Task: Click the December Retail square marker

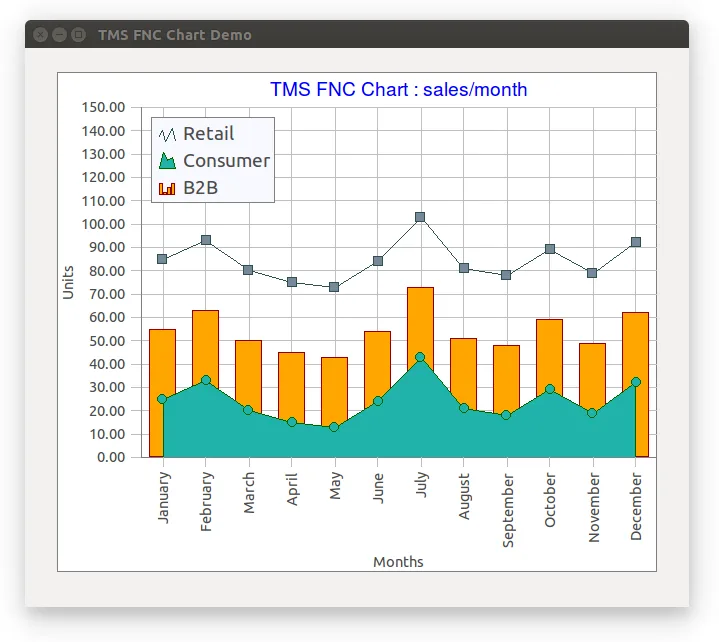Action: (636, 242)
